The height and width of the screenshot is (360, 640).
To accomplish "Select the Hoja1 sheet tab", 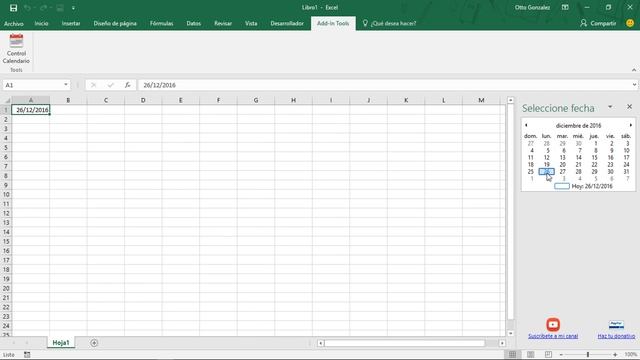I will click(x=61, y=343).
